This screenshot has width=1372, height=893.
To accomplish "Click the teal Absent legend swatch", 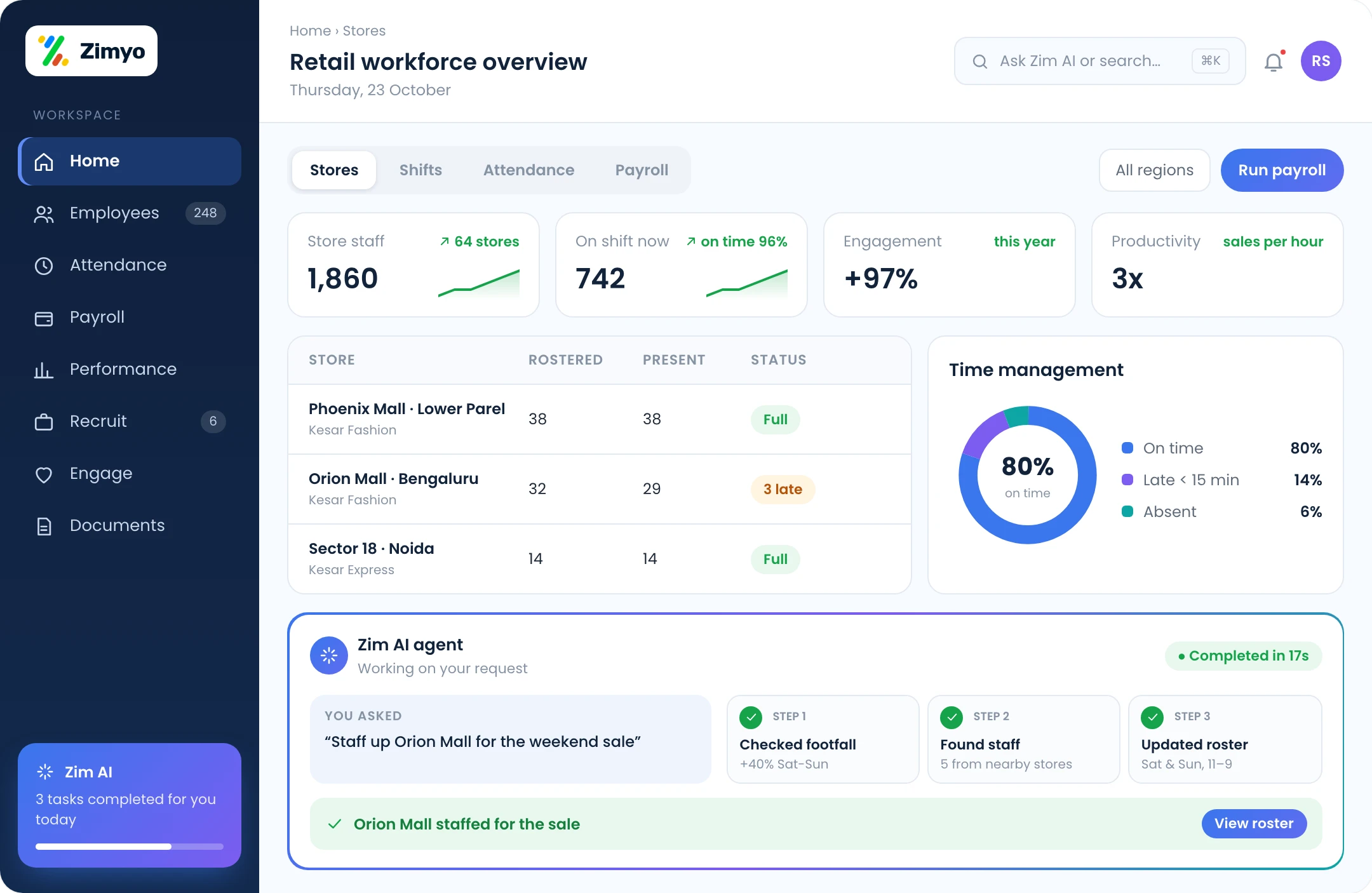I will pyautogui.click(x=1127, y=512).
